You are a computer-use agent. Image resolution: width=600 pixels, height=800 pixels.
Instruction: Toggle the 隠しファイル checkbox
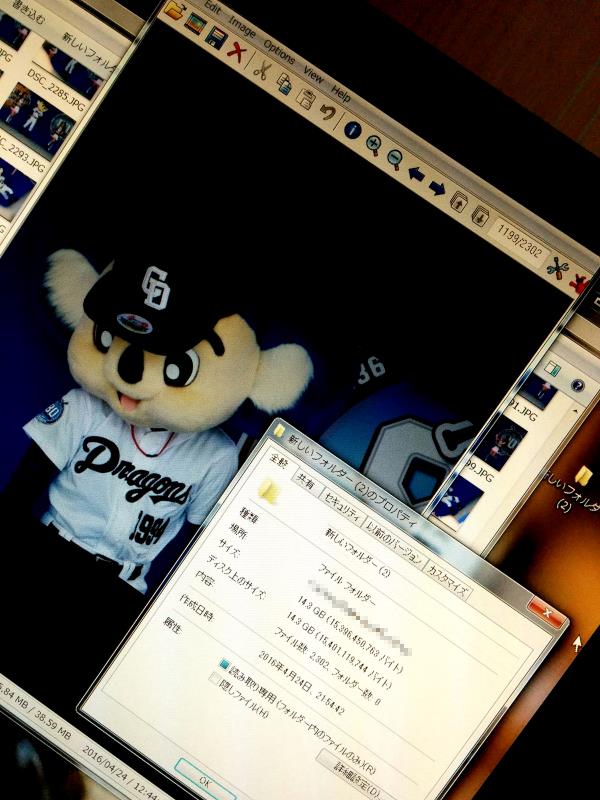click(x=214, y=679)
